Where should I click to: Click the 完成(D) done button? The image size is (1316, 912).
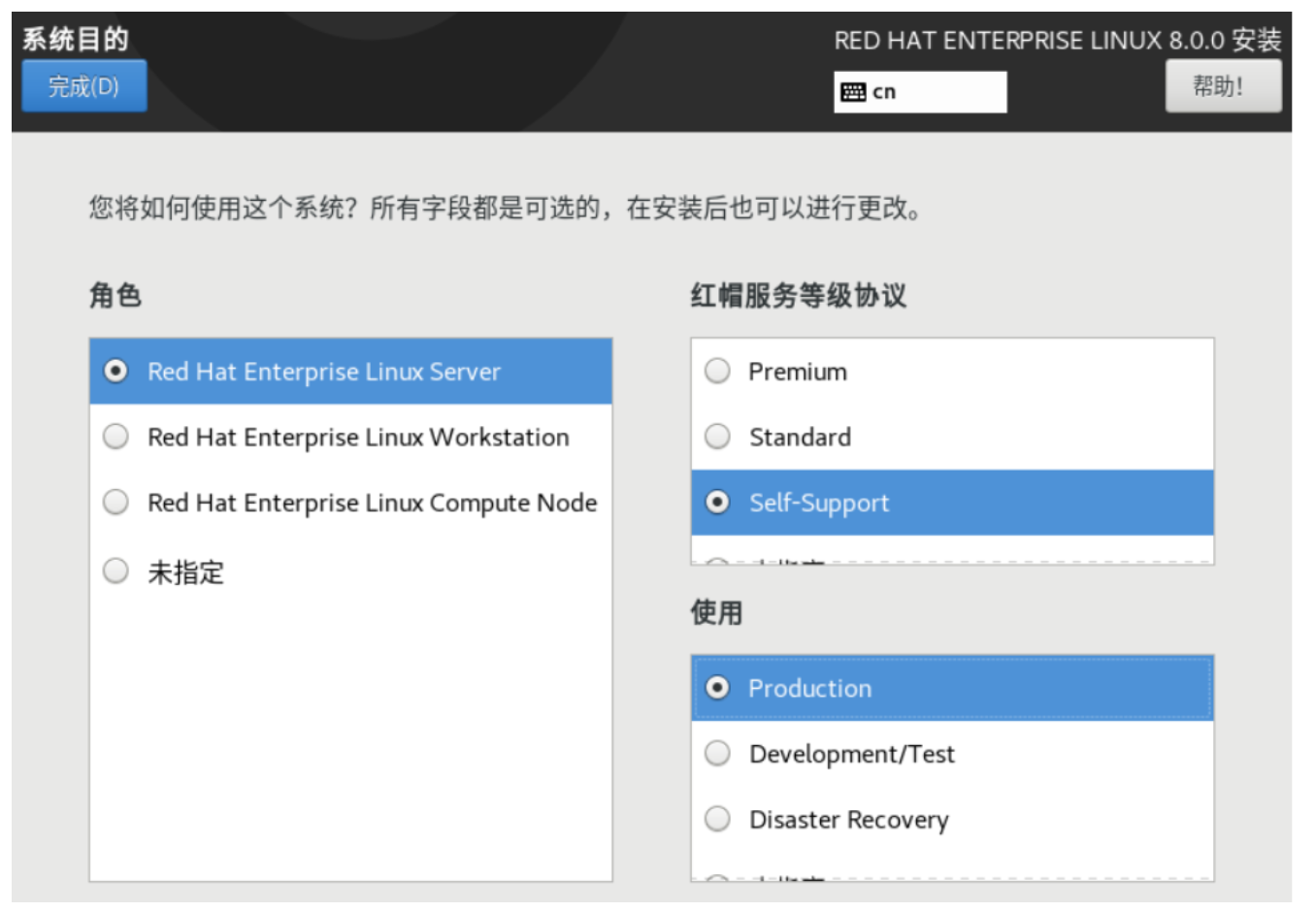click(x=84, y=86)
